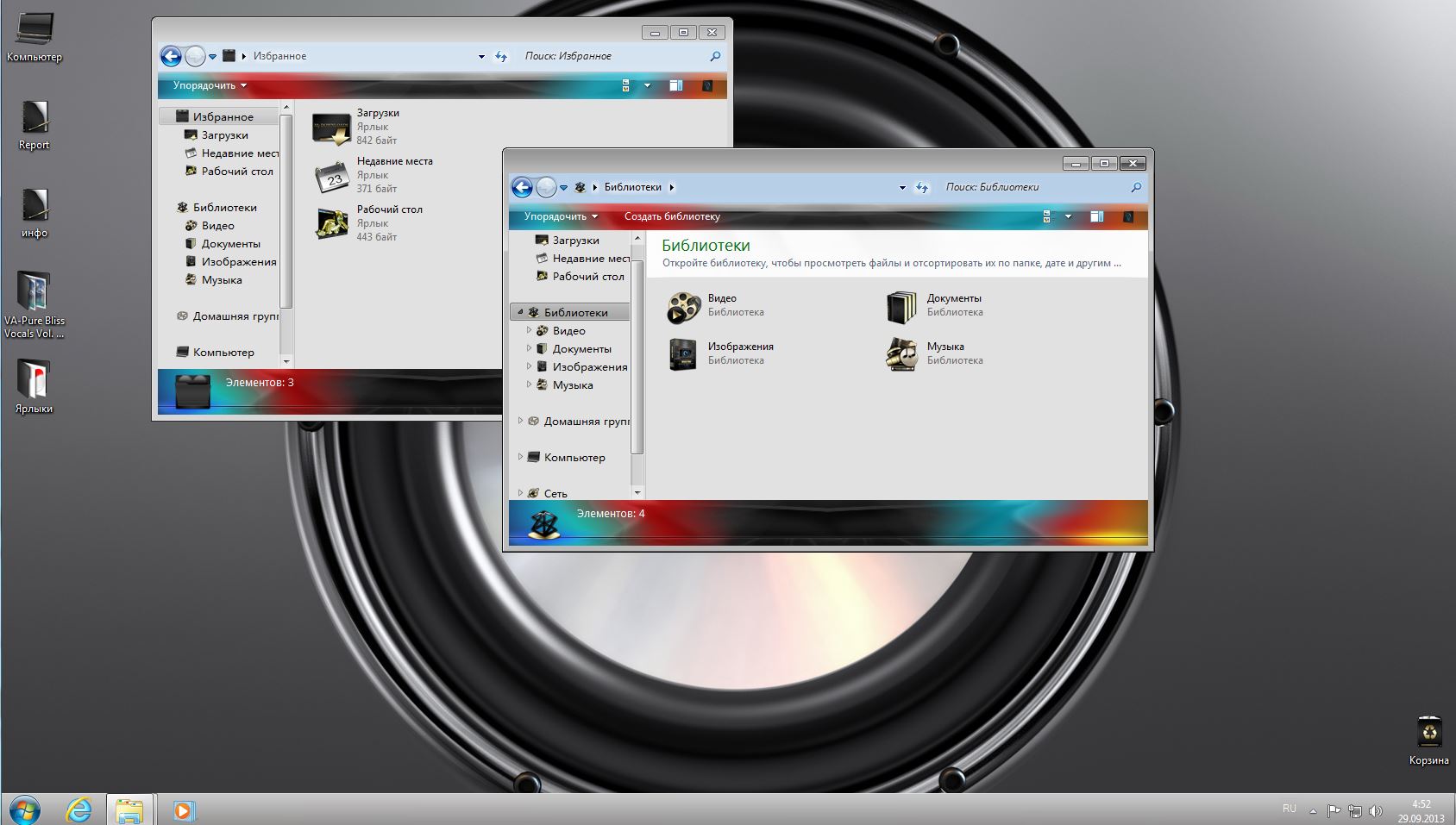Open view options dropdown in Избранное window
The image size is (1456, 825).
pyautogui.click(x=647, y=85)
